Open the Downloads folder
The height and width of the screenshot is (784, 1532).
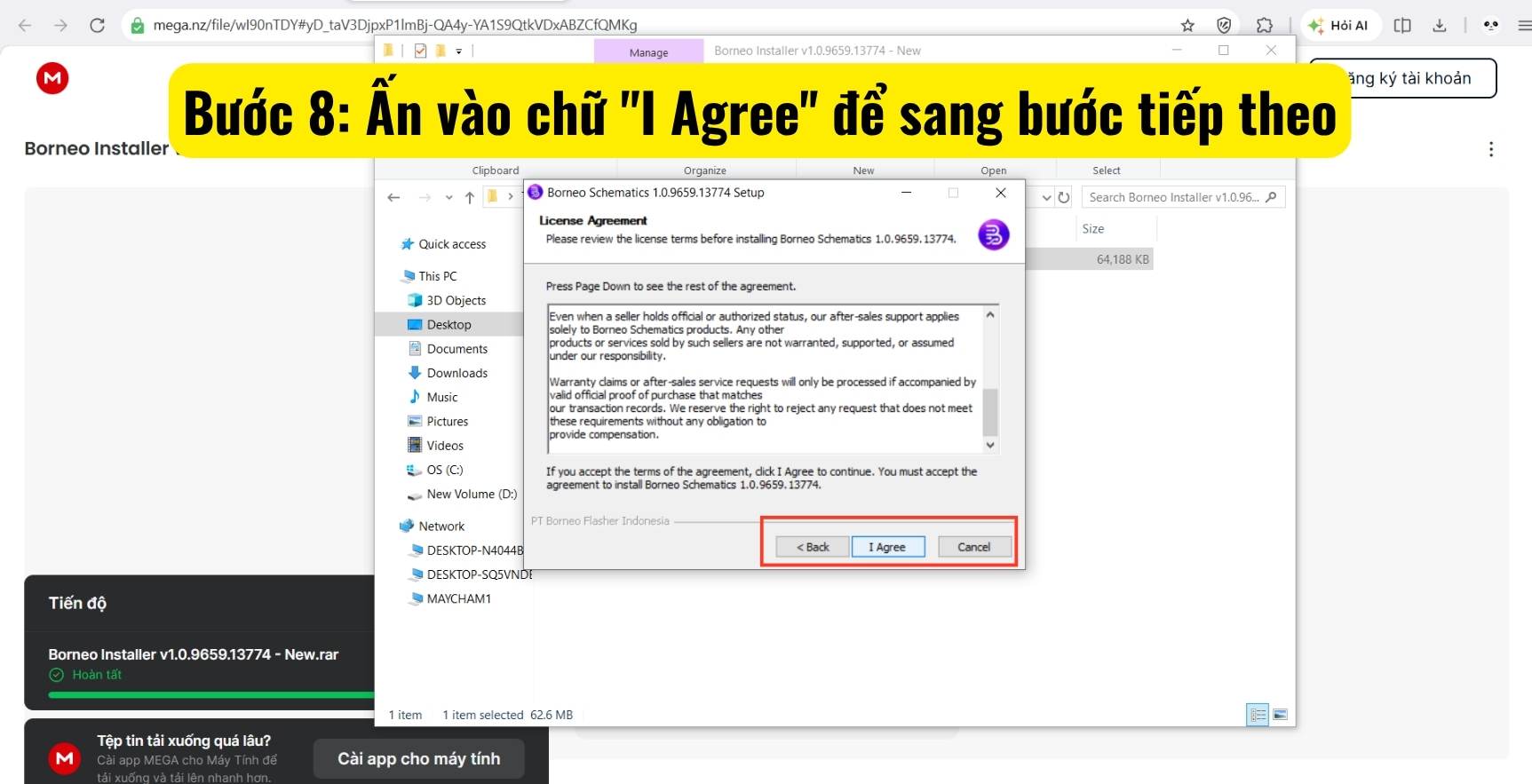[456, 373]
